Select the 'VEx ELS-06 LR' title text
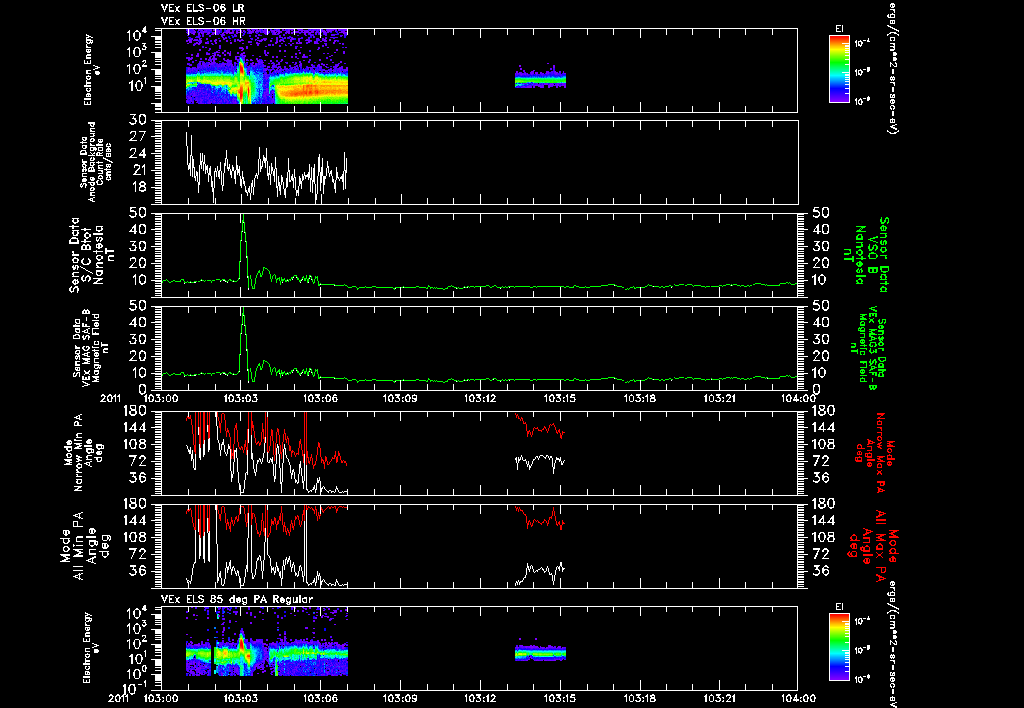 coord(203,8)
